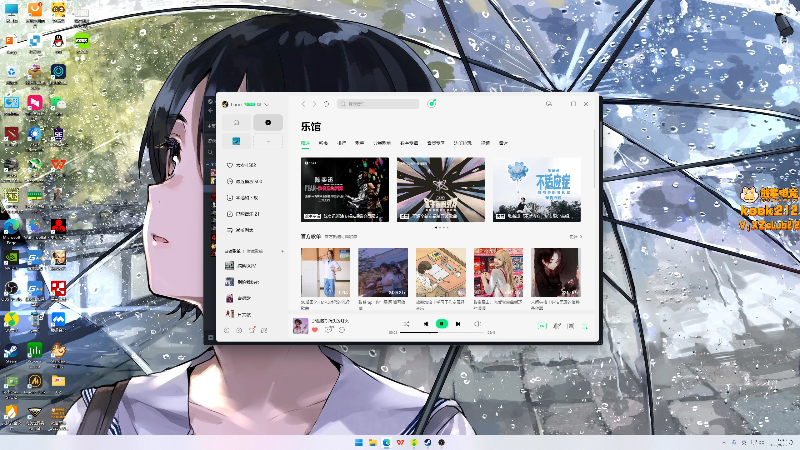Switch to the second tab under the heading
800x450 pixels.
pos(323,143)
